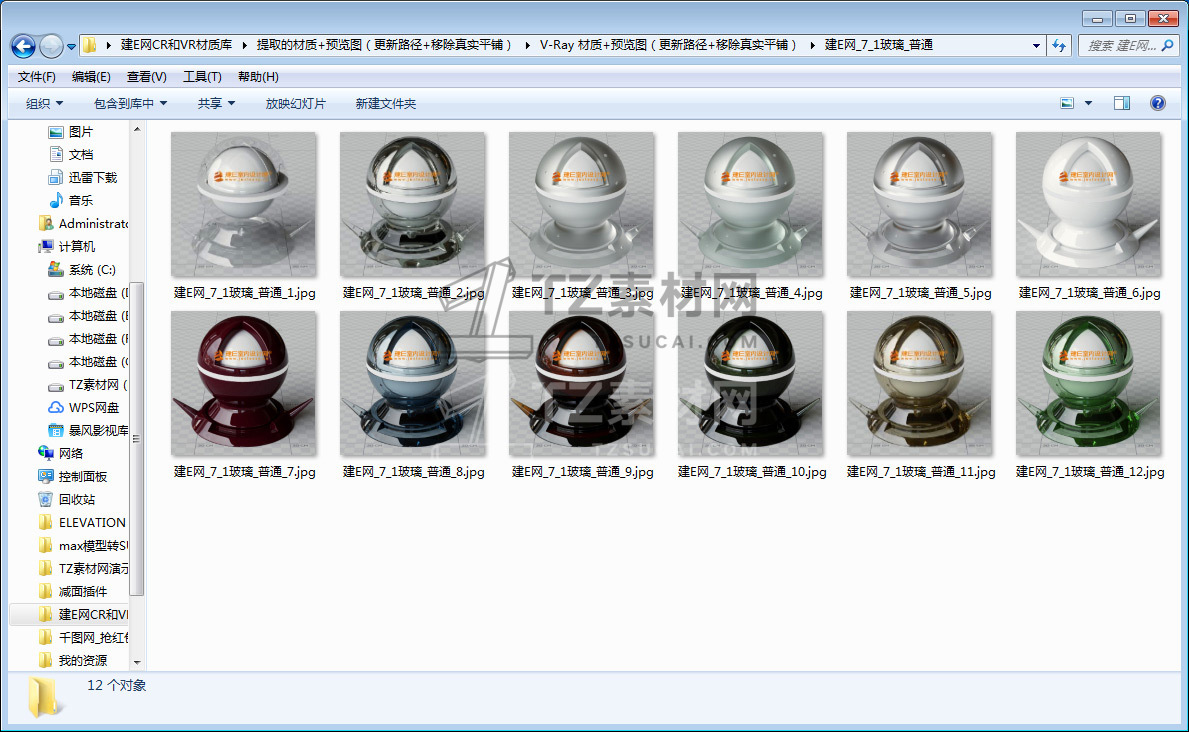Select brown sphere 建E网_7_1玻璃_普通_9.jpg
Image resolution: width=1189 pixels, height=732 pixels.
click(x=582, y=384)
